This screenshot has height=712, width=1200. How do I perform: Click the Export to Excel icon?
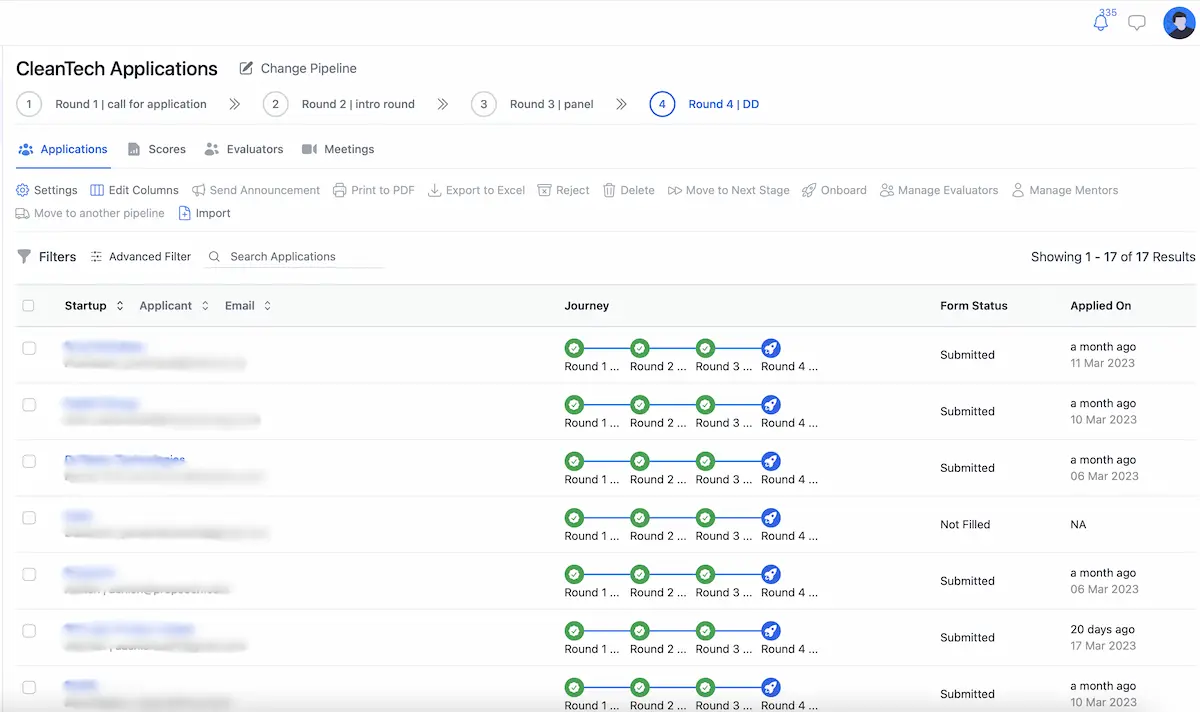pyautogui.click(x=476, y=190)
